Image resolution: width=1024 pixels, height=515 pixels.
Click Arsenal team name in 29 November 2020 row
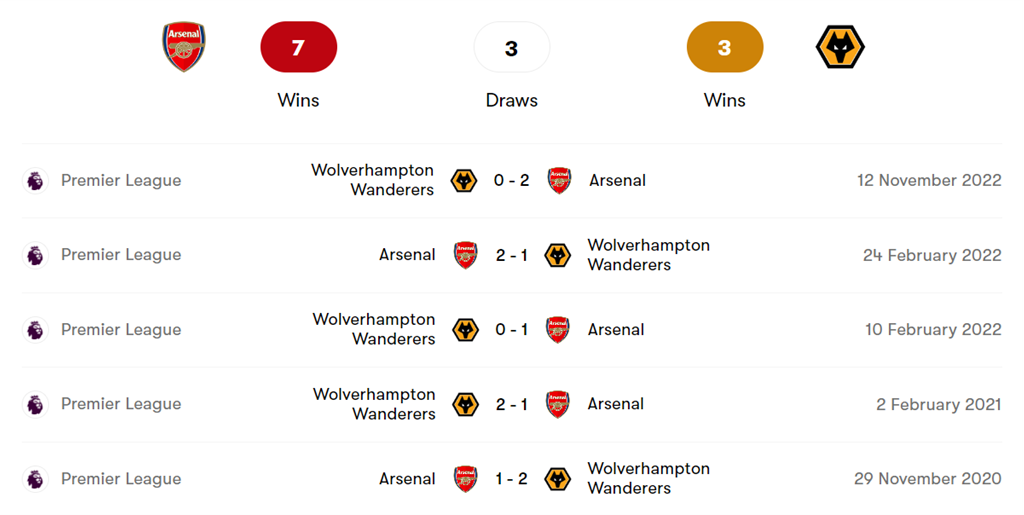point(407,479)
